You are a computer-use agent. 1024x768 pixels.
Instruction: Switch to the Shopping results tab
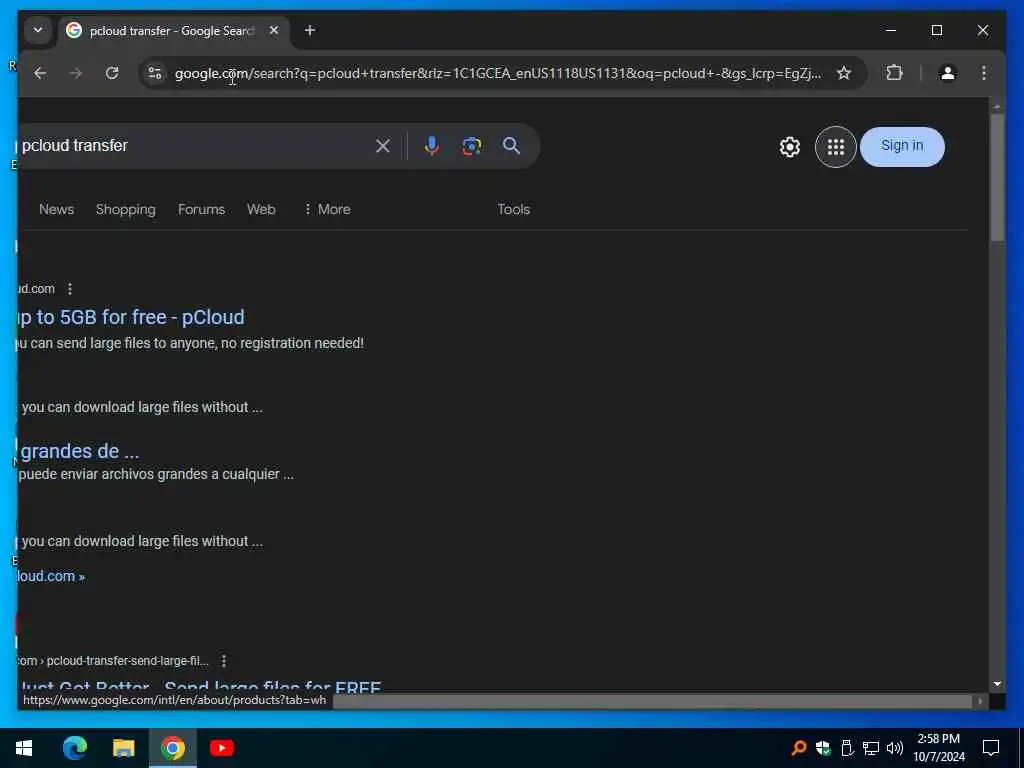pos(125,209)
